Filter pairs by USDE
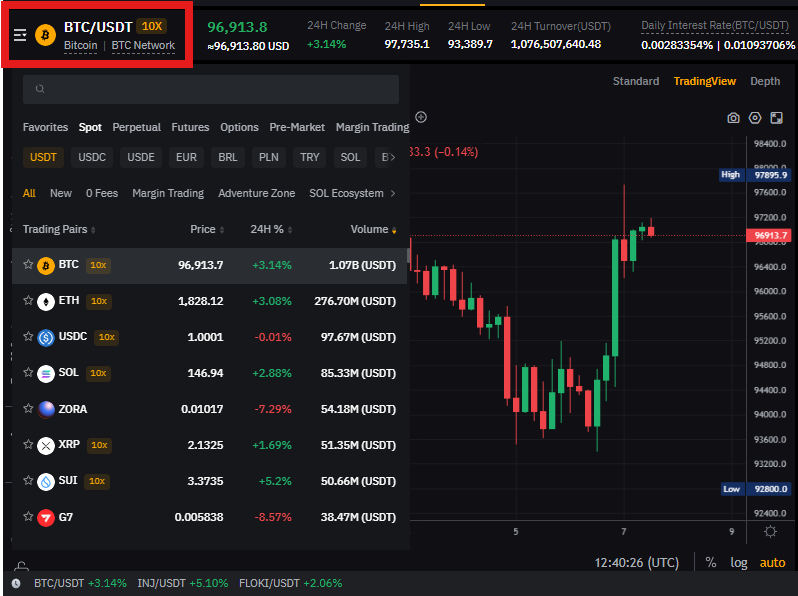This screenshot has height=596, width=798. (141, 157)
